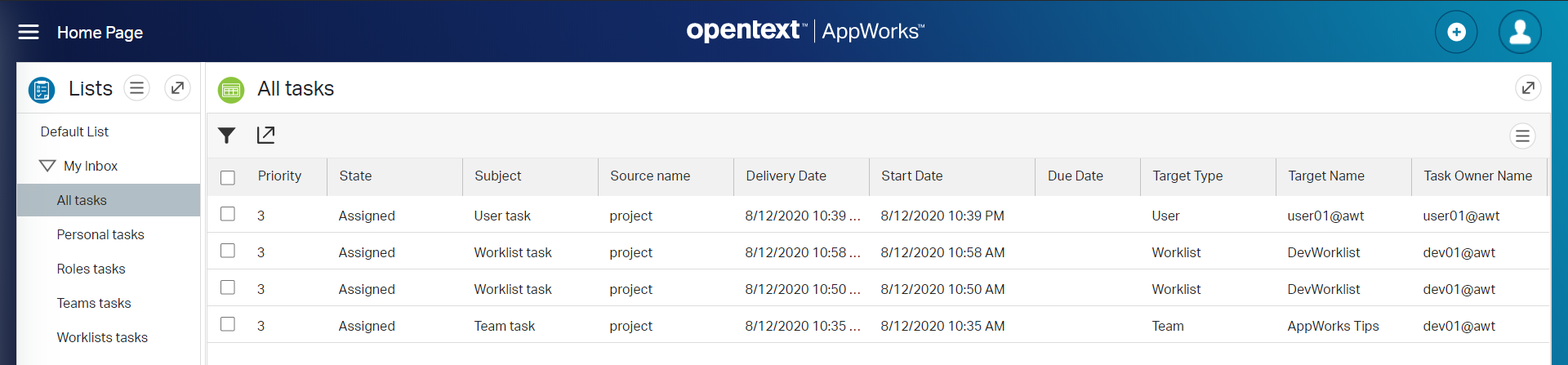
Task: Click the AppWorks Tips target name cell
Action: [1333, 327]
